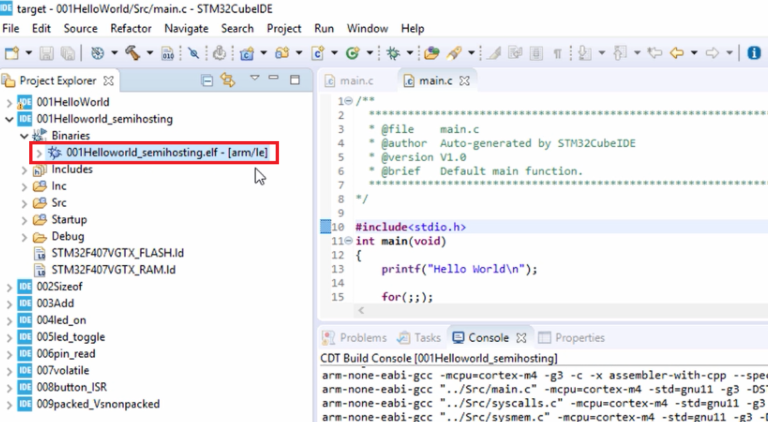Click the build configuration gear icon
This screenshot has height=422, width=768.
click(97, 53)
